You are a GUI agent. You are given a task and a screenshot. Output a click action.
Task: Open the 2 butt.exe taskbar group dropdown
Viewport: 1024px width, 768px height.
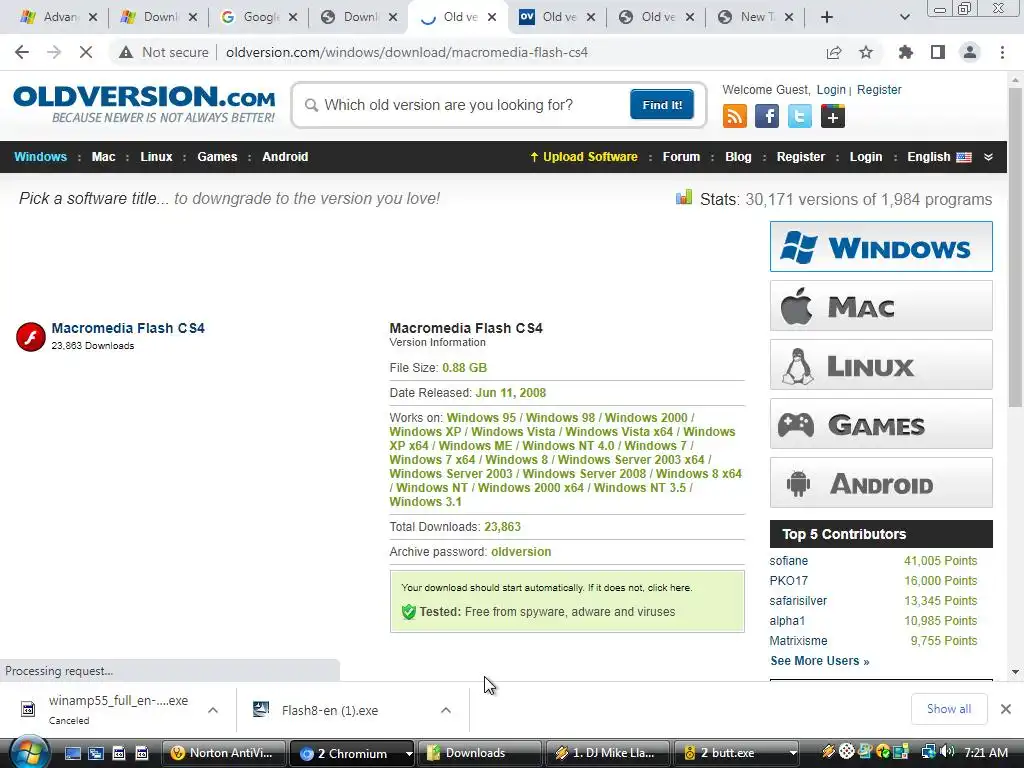point(793,754)
